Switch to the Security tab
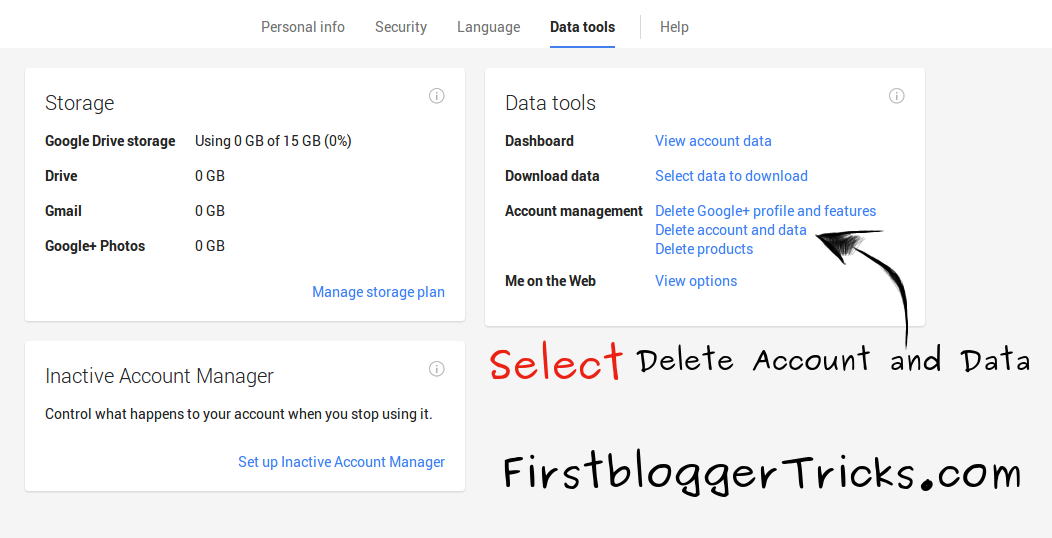 [401, 27]
